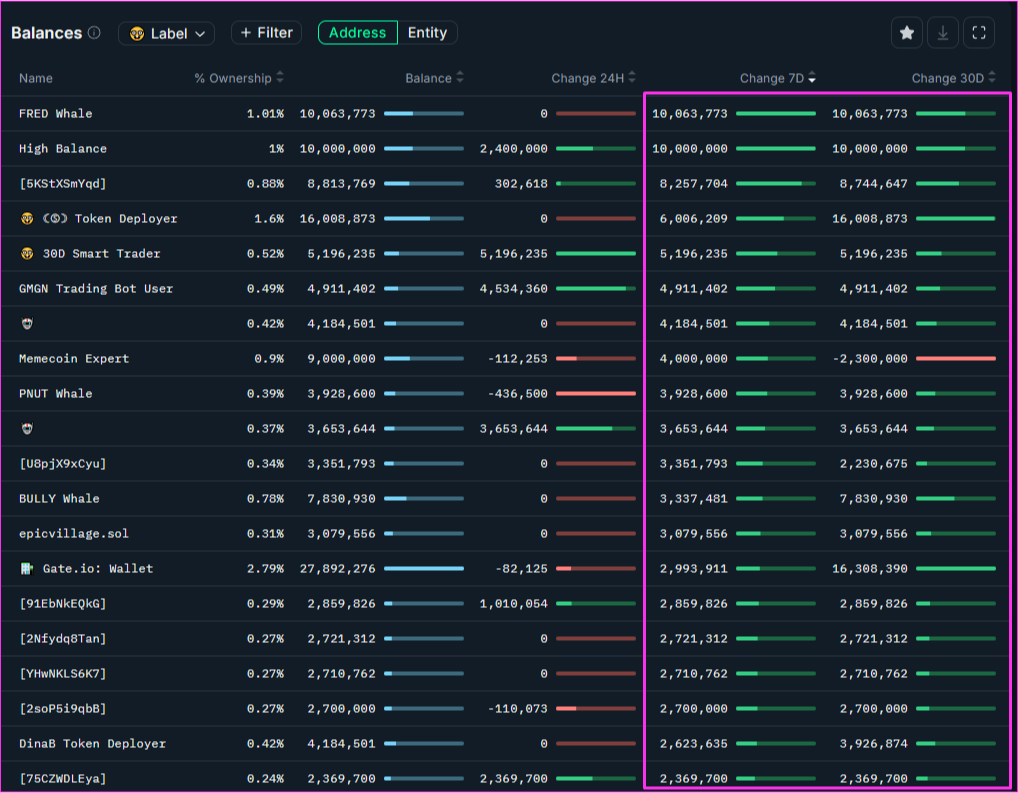The width and height of the screenshot is (1018, 793).
Task: Select the [2soP5i9qbB] address
Action: (63, 709)
